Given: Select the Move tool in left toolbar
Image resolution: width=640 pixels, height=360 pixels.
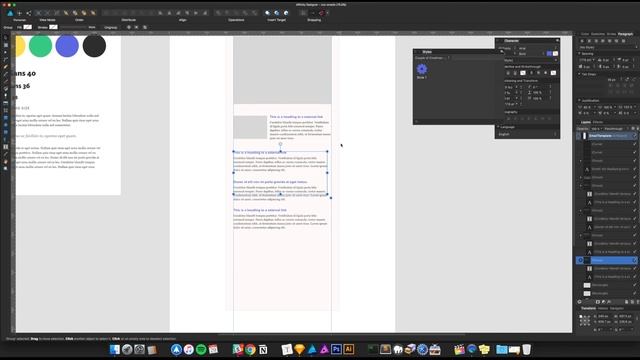Looking at the screenshot, I should (5, 38).
